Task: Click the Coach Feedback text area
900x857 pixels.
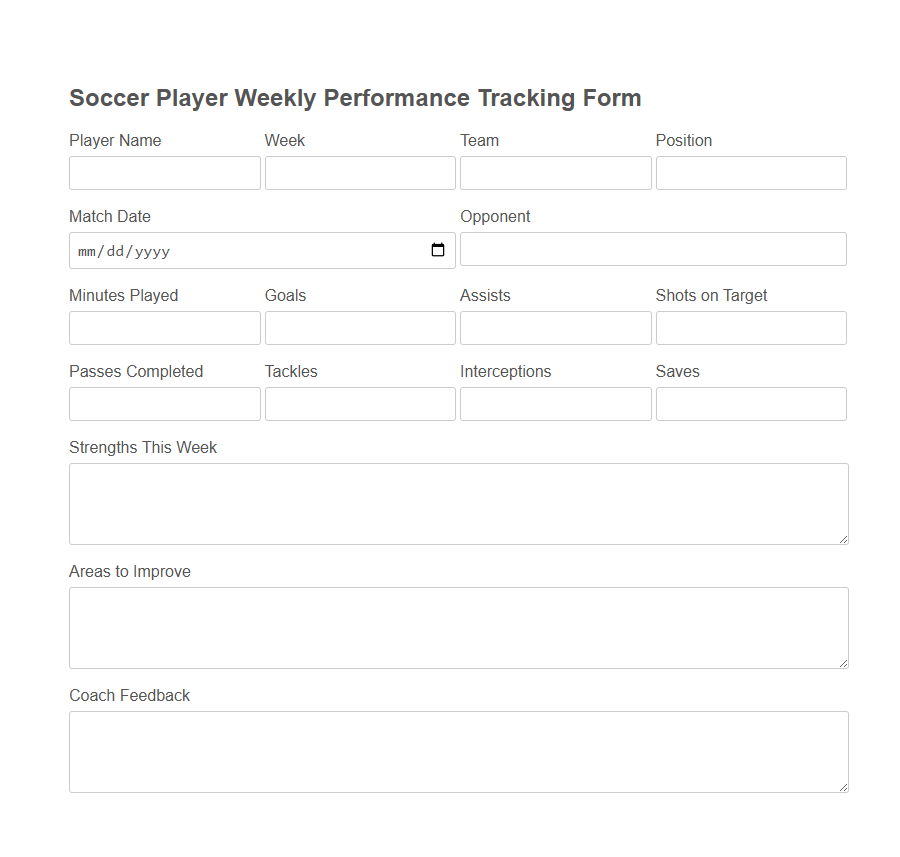Action: [457, 751]
